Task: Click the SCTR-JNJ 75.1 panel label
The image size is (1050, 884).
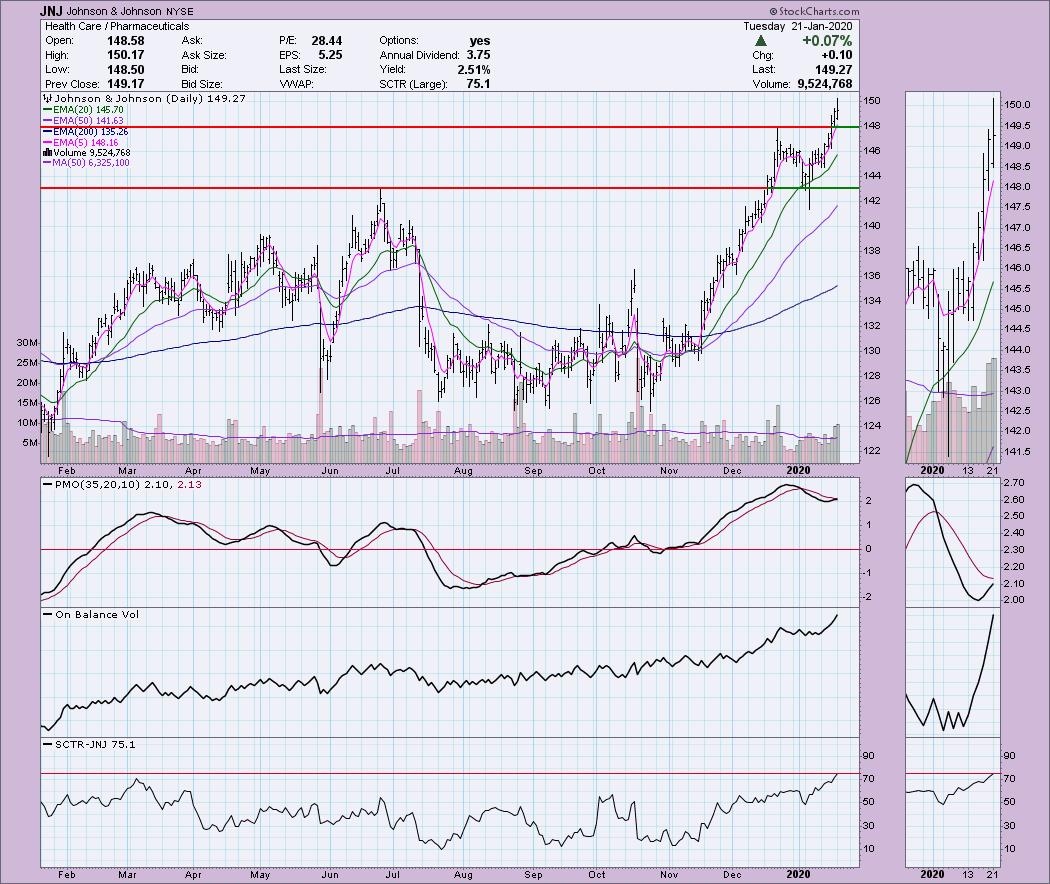Action: (x=89, y=745)
